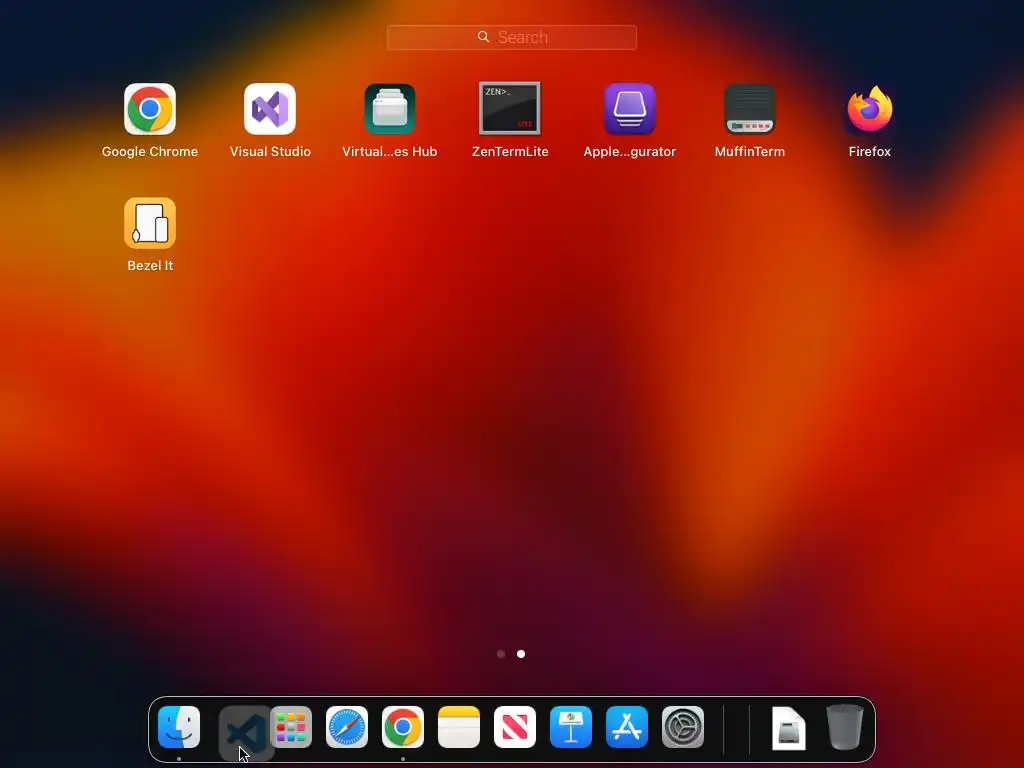Image resolution: width=1024 pixels, height=768 pixels.
Task: Open App Store in Dock
Action: pyautogui.click(x=627, y=727)
